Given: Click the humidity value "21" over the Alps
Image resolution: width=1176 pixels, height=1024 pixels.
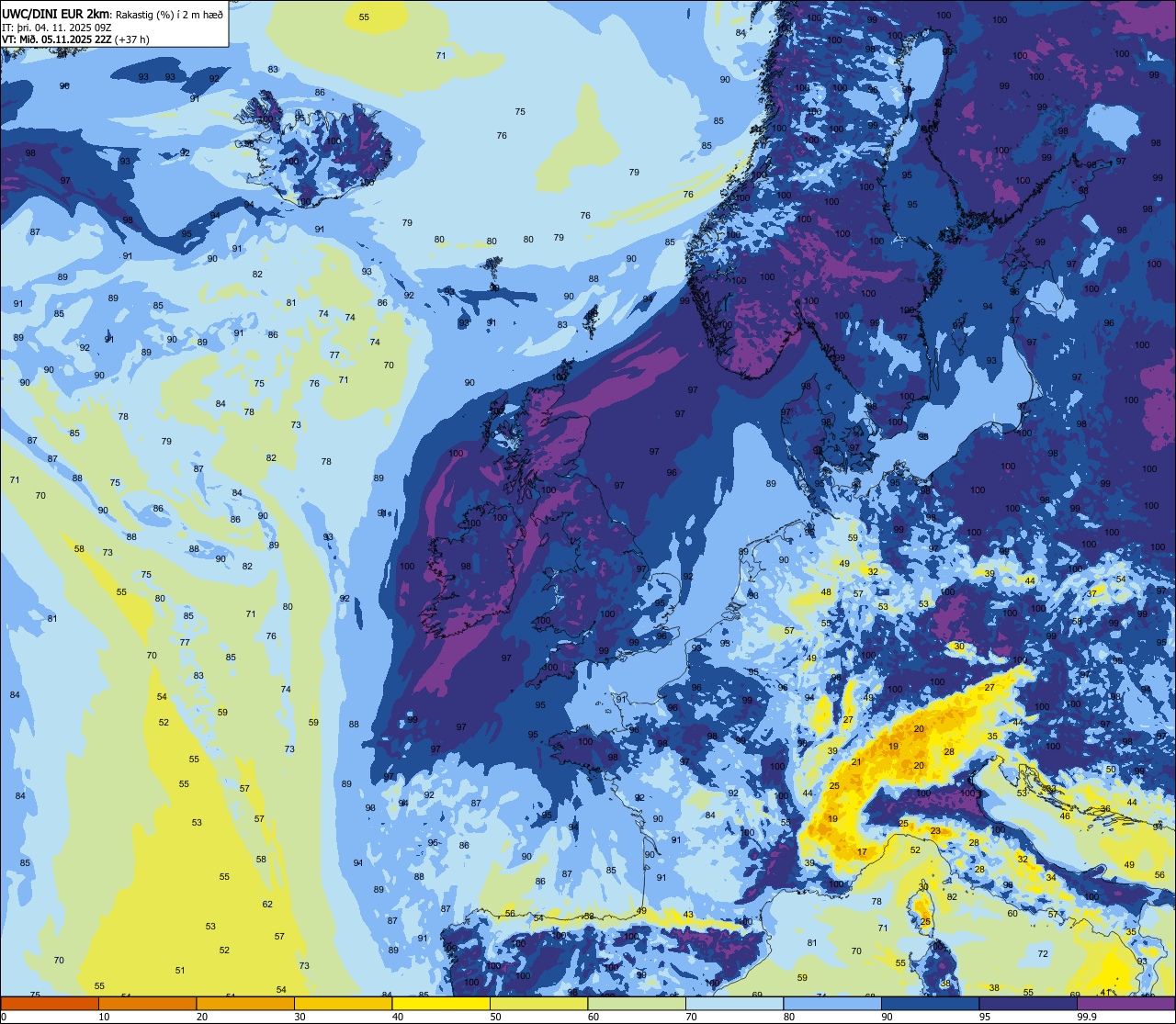Looking at the screenshot, I should pos(856,762).
